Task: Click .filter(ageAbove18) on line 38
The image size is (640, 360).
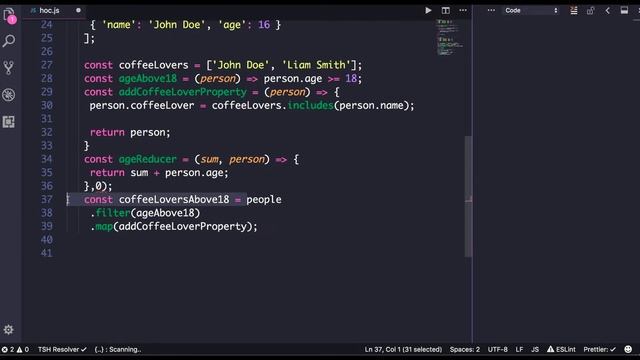Action: 145,213
